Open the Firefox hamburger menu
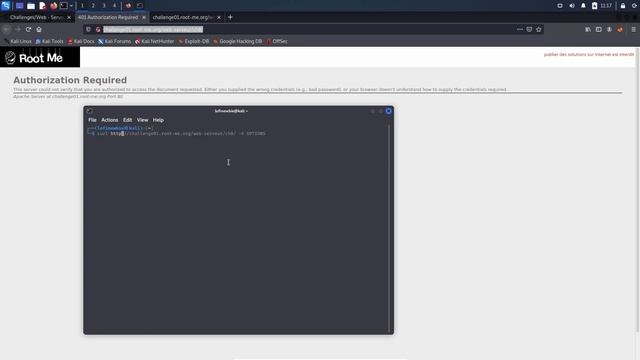 pyautogui.click(x=633, y=29)
